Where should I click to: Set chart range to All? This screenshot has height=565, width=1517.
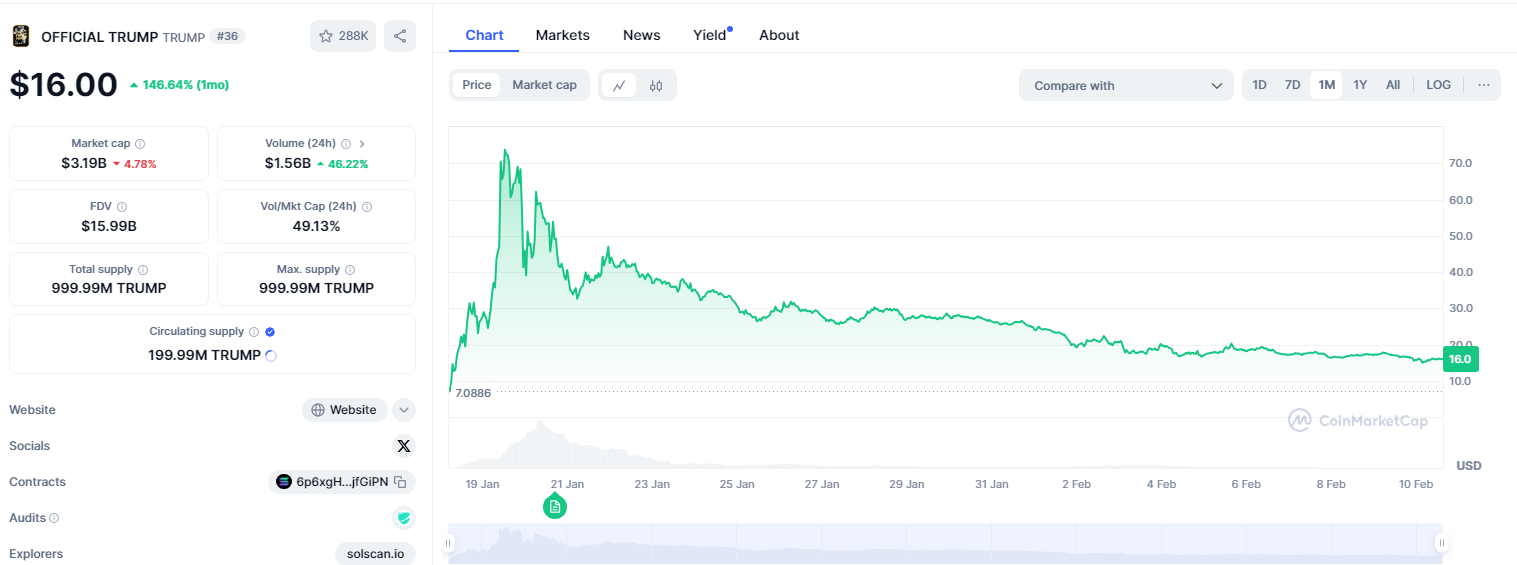tap(1393, 85)
